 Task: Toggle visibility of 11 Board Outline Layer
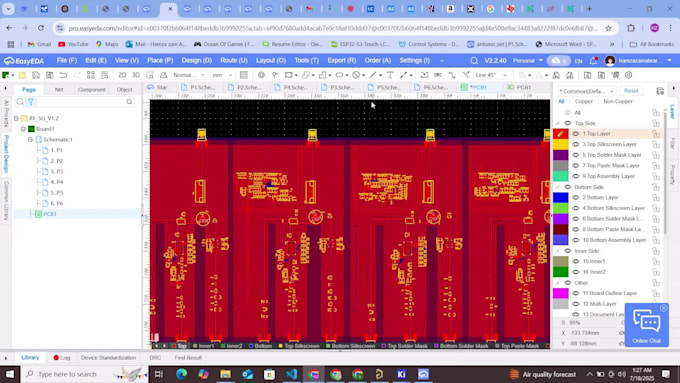click(575, 293)
